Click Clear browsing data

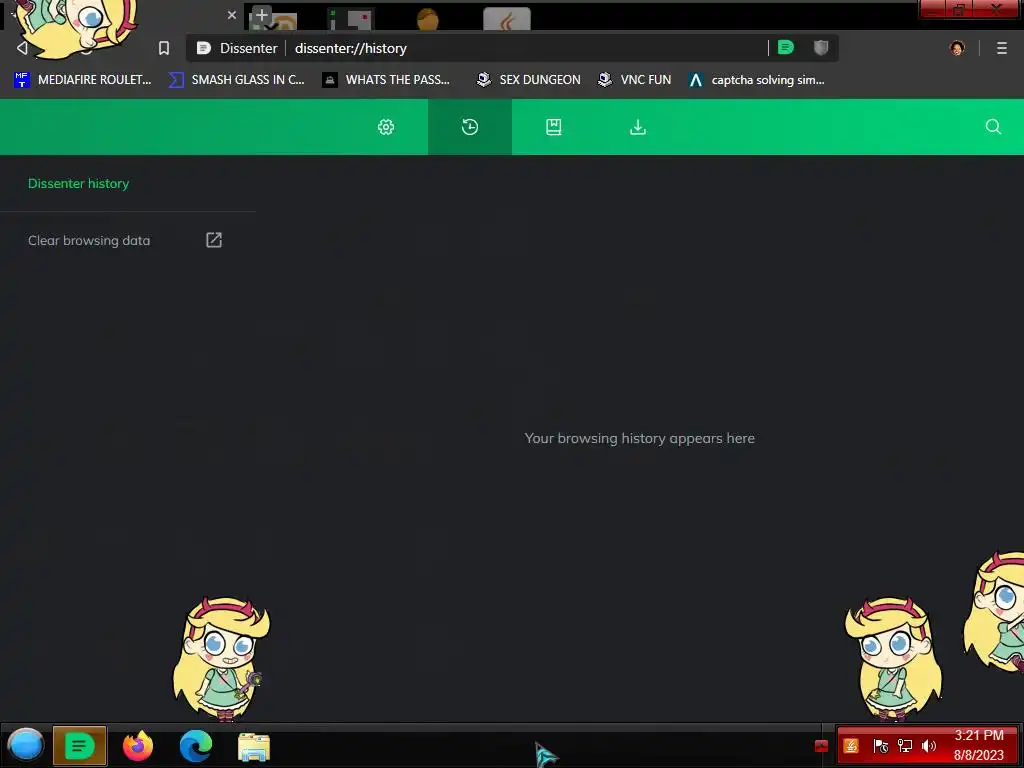click(x=89, y=240)
